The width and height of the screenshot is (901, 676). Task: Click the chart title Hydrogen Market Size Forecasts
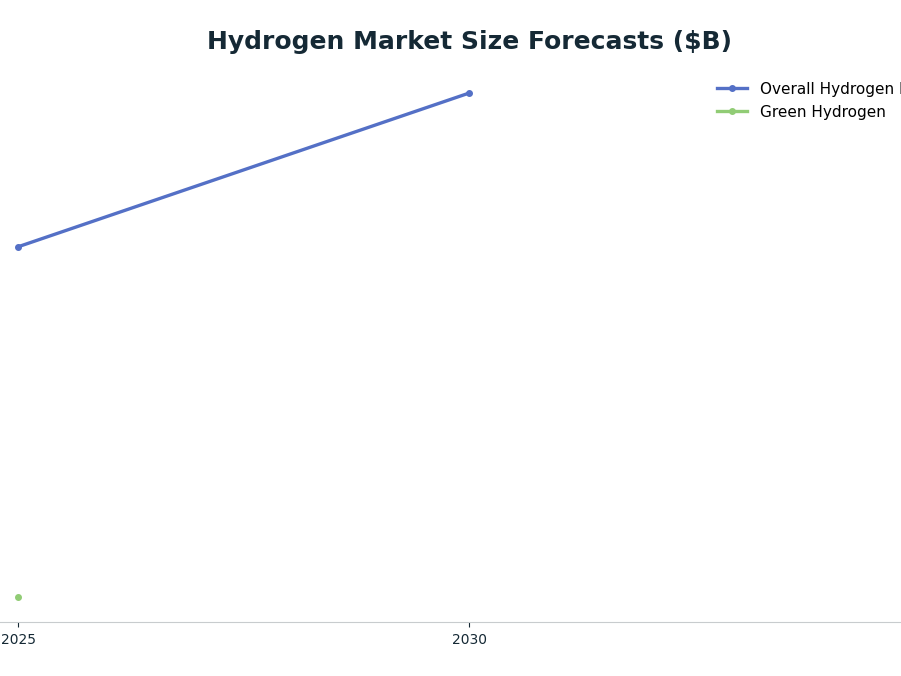click(x=469, y=41)
